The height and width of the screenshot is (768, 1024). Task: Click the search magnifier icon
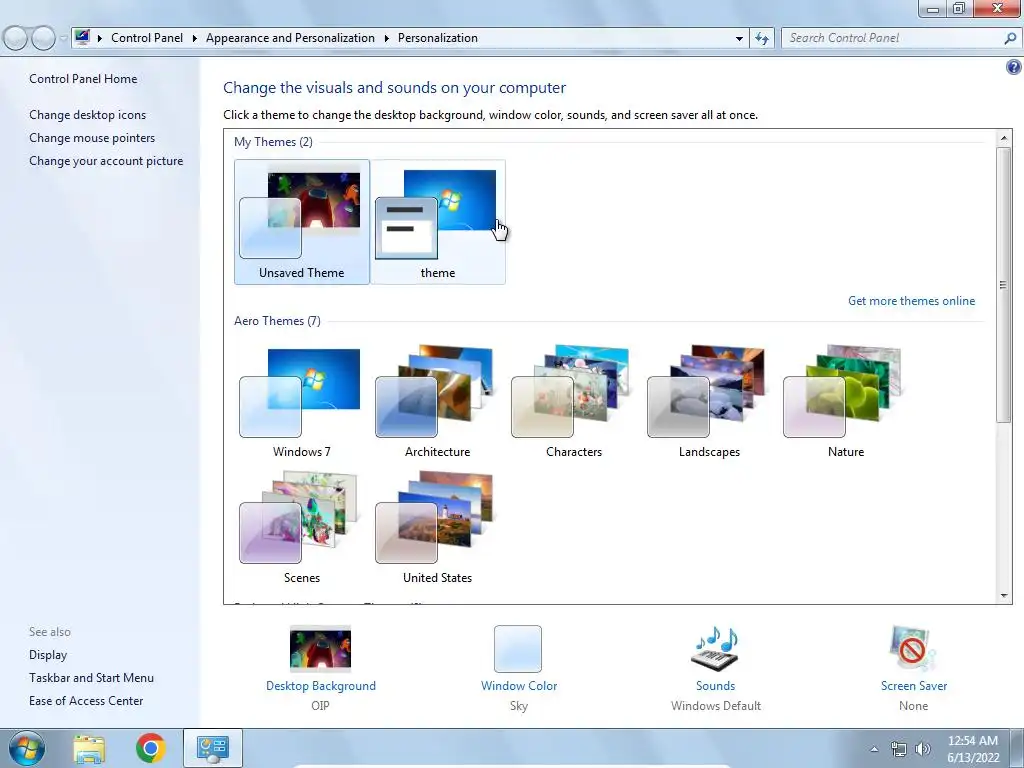1010,38
